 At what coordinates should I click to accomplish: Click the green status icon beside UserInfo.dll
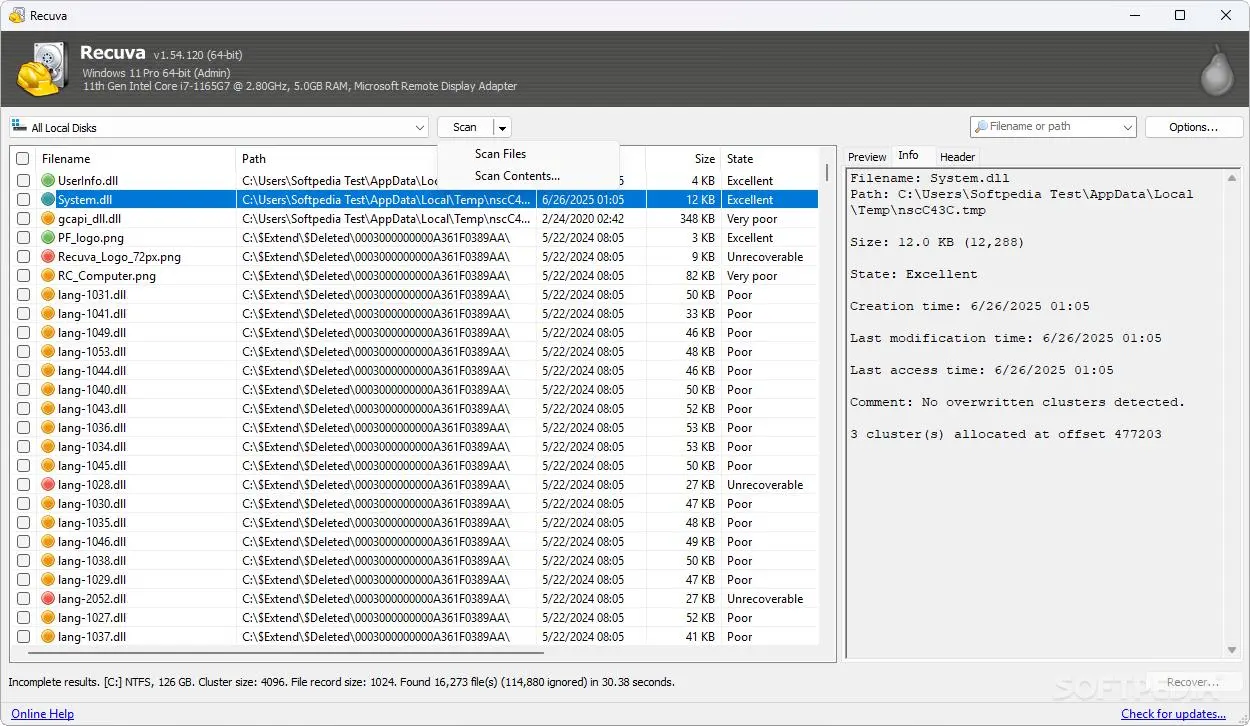[48, 181]
